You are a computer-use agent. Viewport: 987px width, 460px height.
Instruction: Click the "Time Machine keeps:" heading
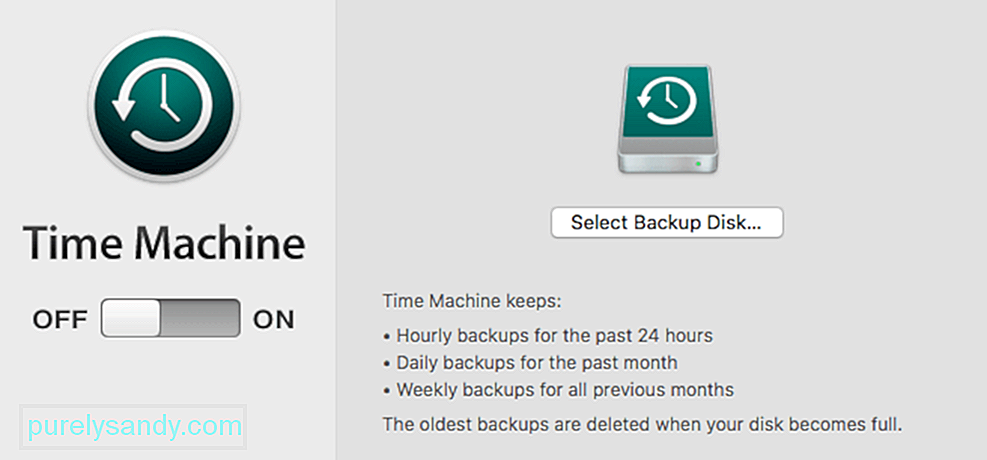click(x=471, y=301)
